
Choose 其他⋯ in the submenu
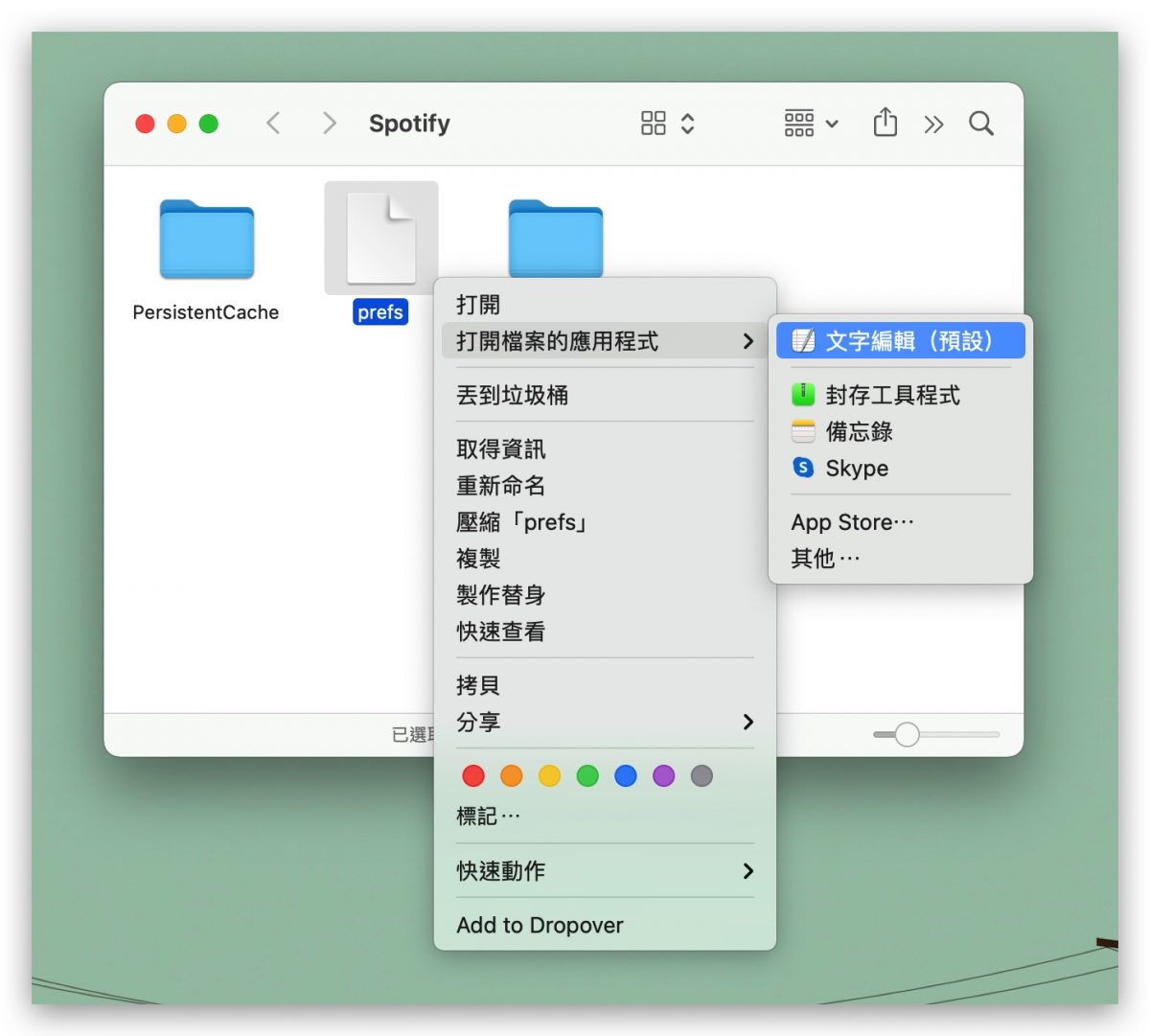(901, 559)
